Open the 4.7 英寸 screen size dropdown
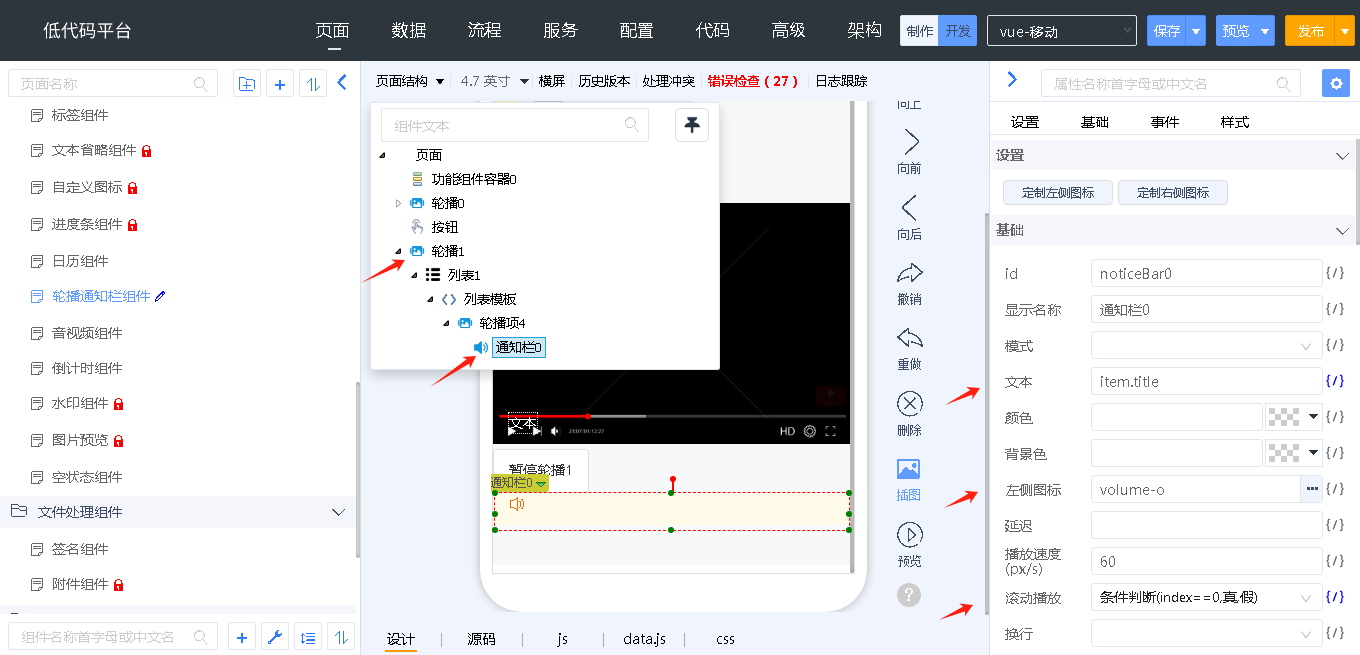1360x655 pixels. (x=495, y=81)
